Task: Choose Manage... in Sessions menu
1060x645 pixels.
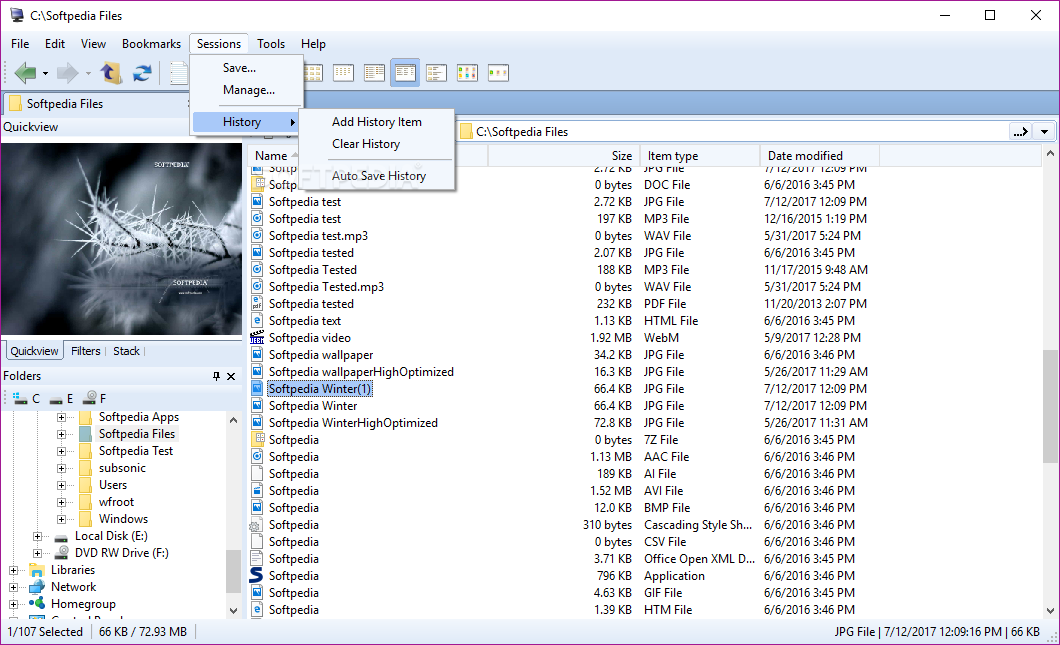Action: [247, 90]
